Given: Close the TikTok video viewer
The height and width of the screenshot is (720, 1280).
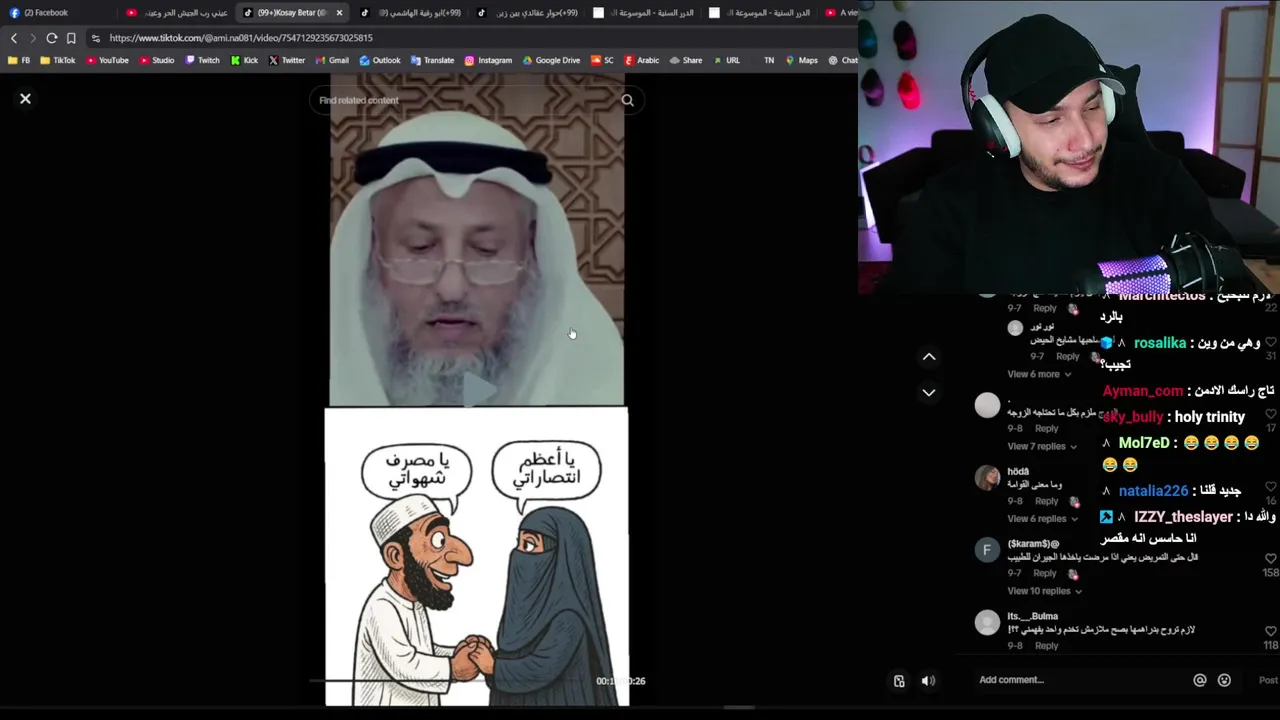Looking at the screenshot, I should click(25, 99).
